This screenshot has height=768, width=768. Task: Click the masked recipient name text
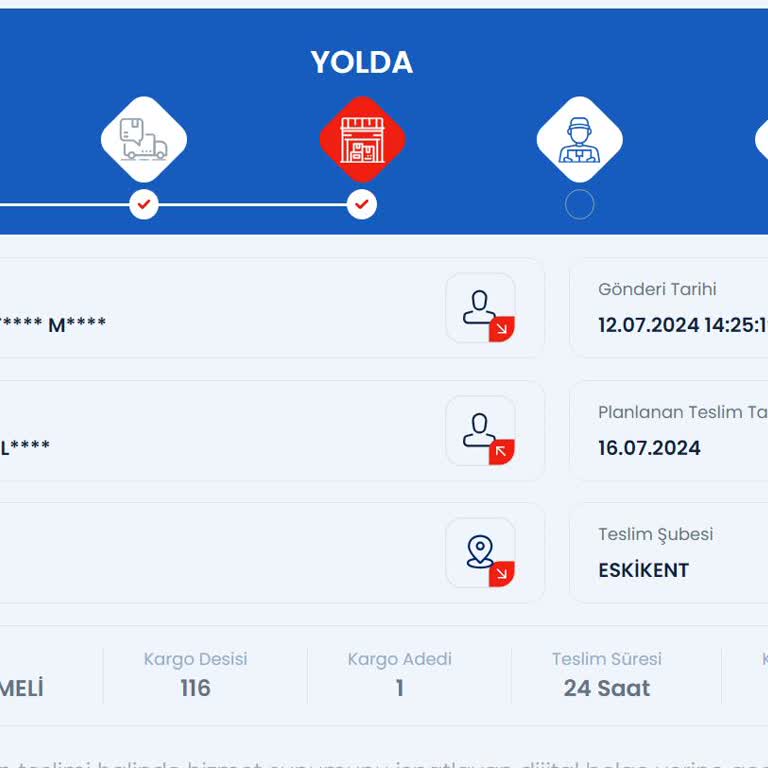pyautogui.click(x=25, y=447)
